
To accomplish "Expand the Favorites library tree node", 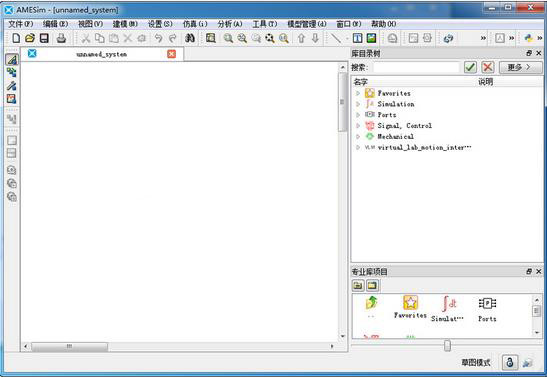I will click(358, 93).
